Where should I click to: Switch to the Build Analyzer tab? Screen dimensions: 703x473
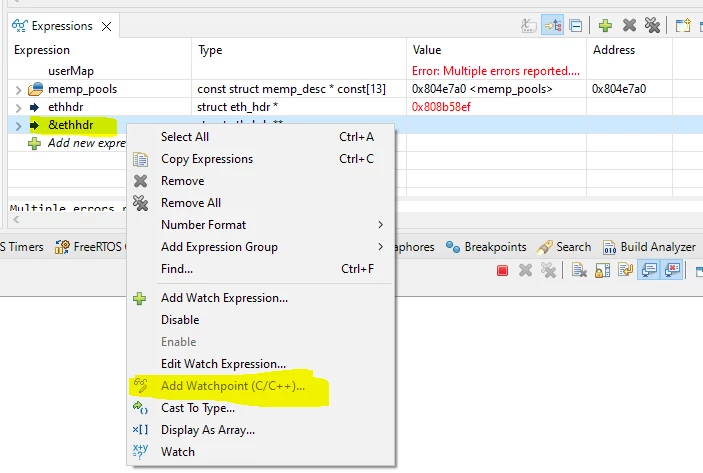(x=649, y=247)
